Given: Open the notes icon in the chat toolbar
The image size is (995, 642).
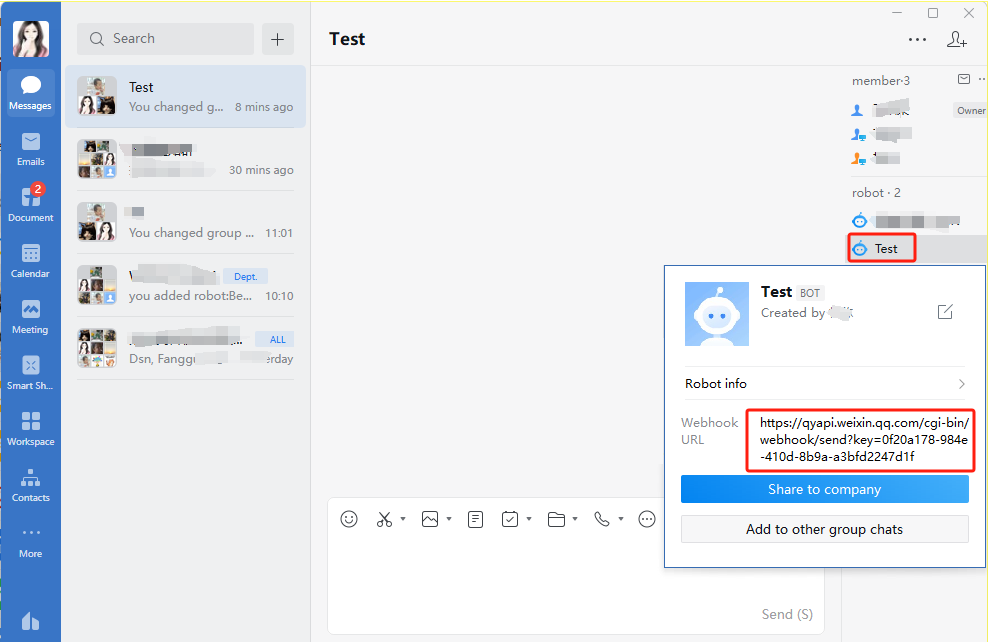Looking at the screenshot, I should [x=475, y=518].
